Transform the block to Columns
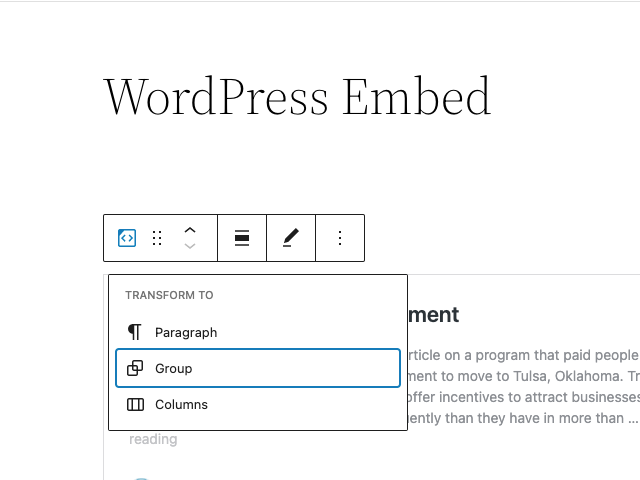The image size is (640, 480). pos(258,404)
